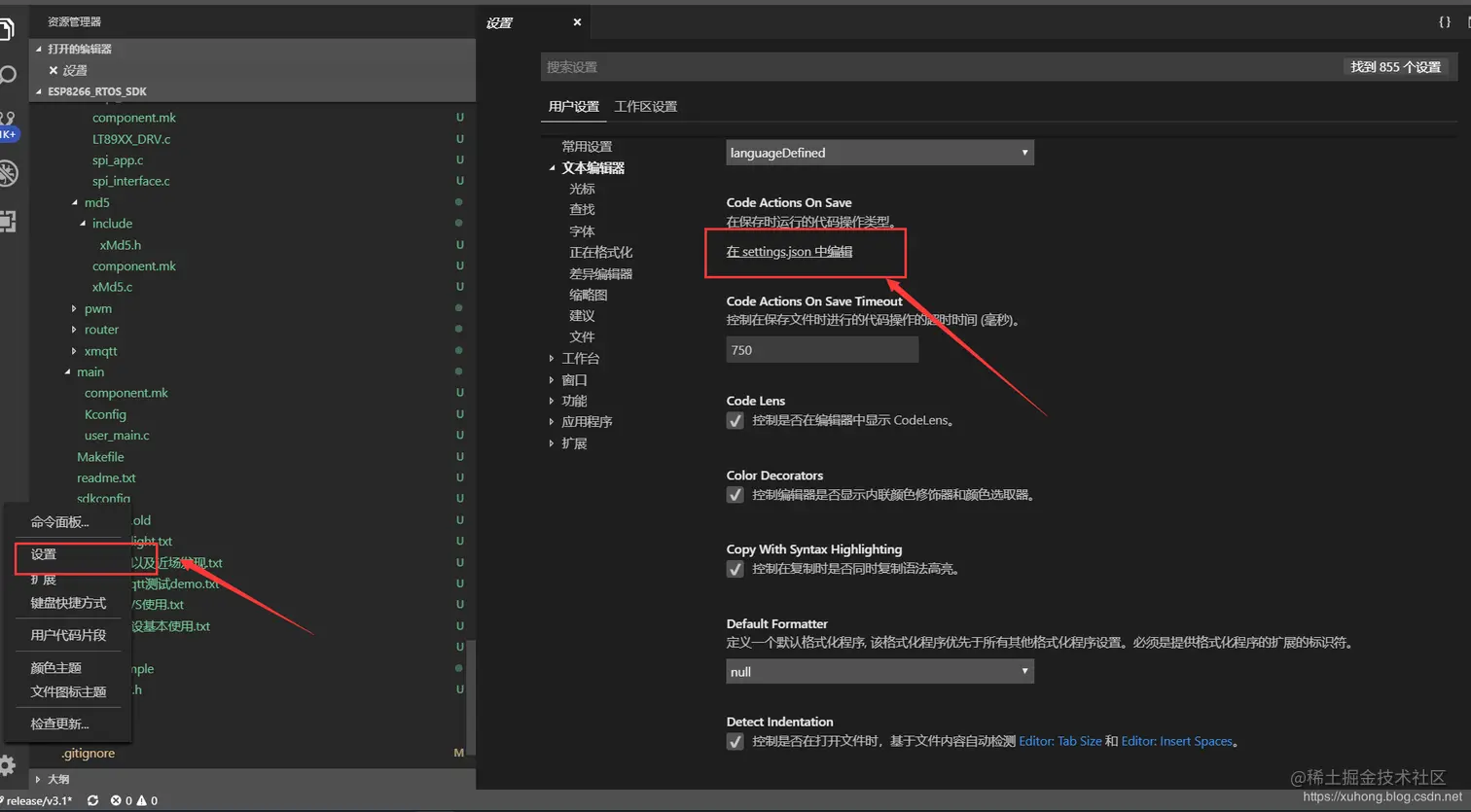Collapse 文本编辑器 settings section
The height and width of the screenshot is (812, 1471).
(x=552, y=168)
